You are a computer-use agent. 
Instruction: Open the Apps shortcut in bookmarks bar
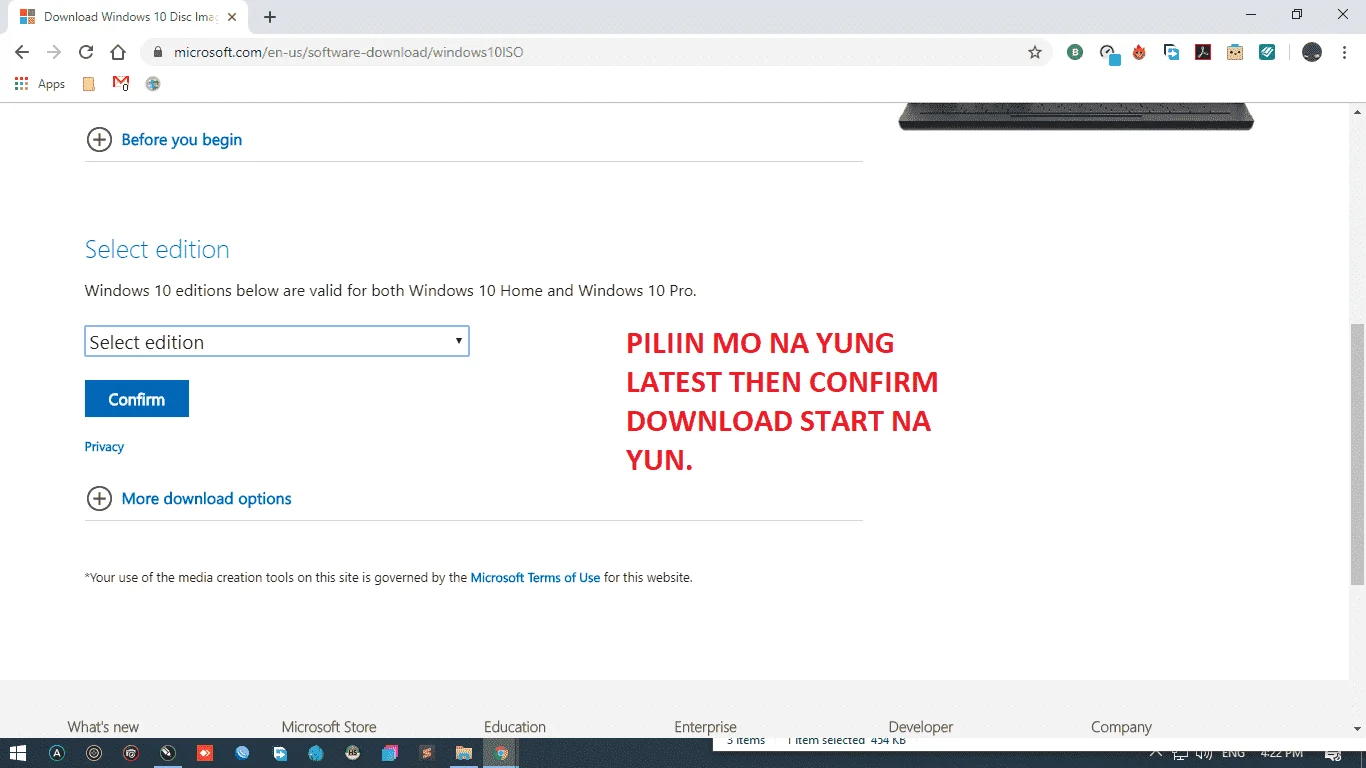40,84
